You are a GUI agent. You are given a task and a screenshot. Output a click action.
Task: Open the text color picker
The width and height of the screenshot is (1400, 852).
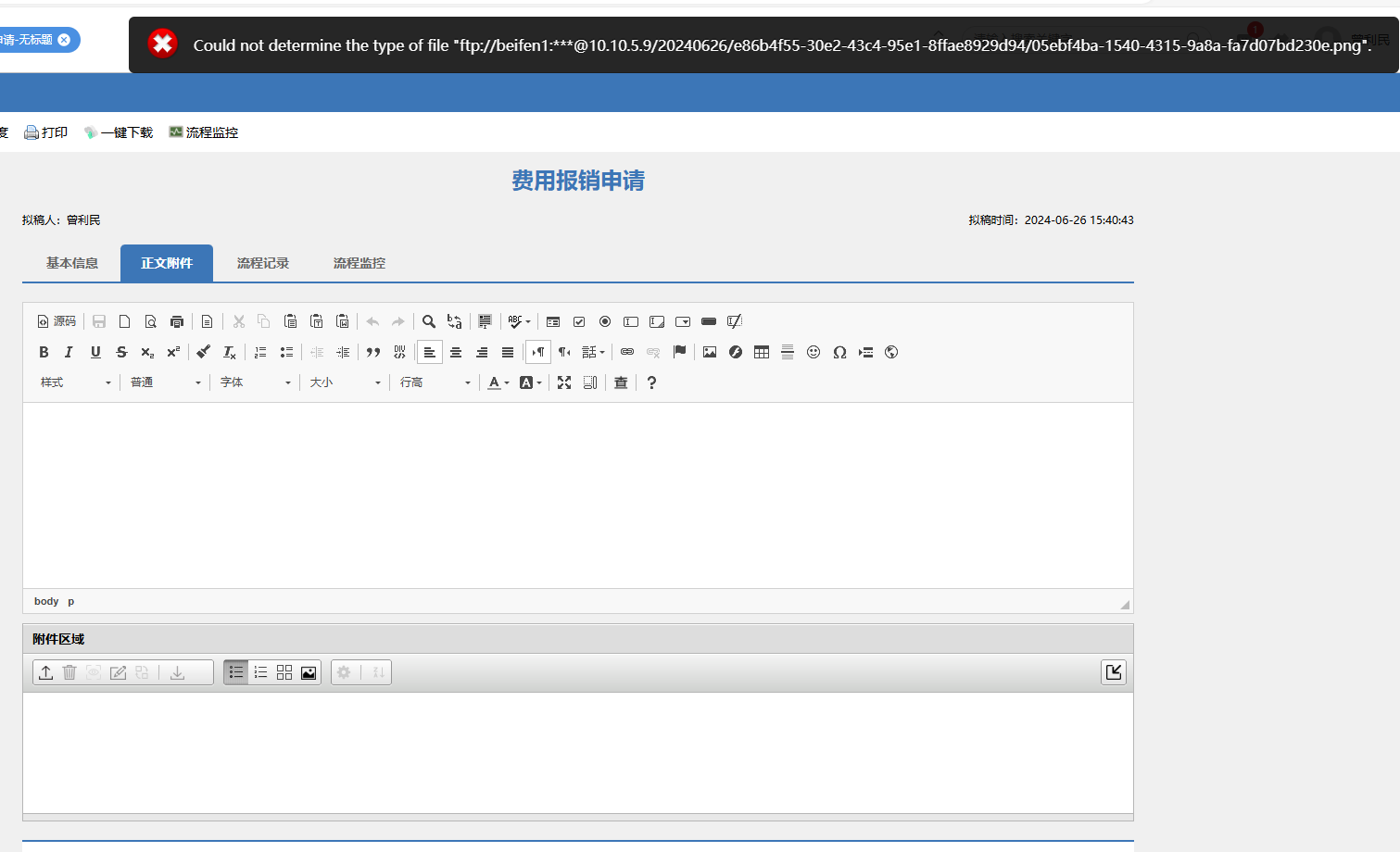pyautogui.click(x=498, y=382)
